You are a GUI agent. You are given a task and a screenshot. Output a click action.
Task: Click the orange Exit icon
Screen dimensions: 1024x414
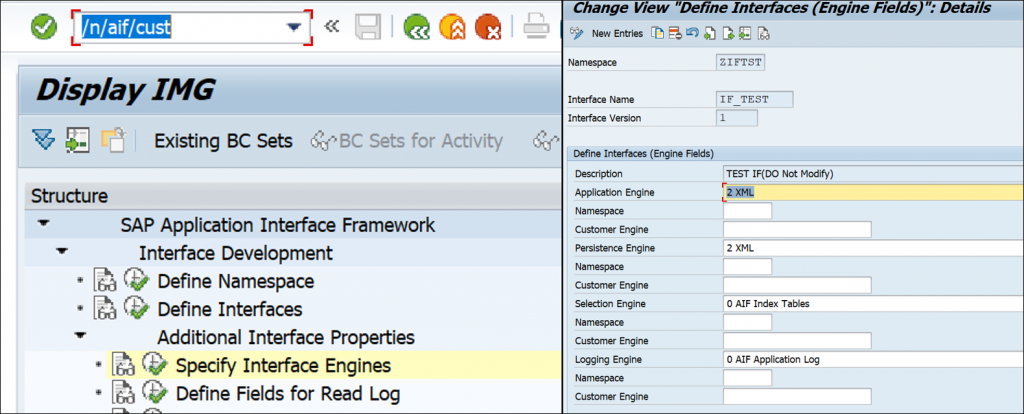[x=453, y=27]
